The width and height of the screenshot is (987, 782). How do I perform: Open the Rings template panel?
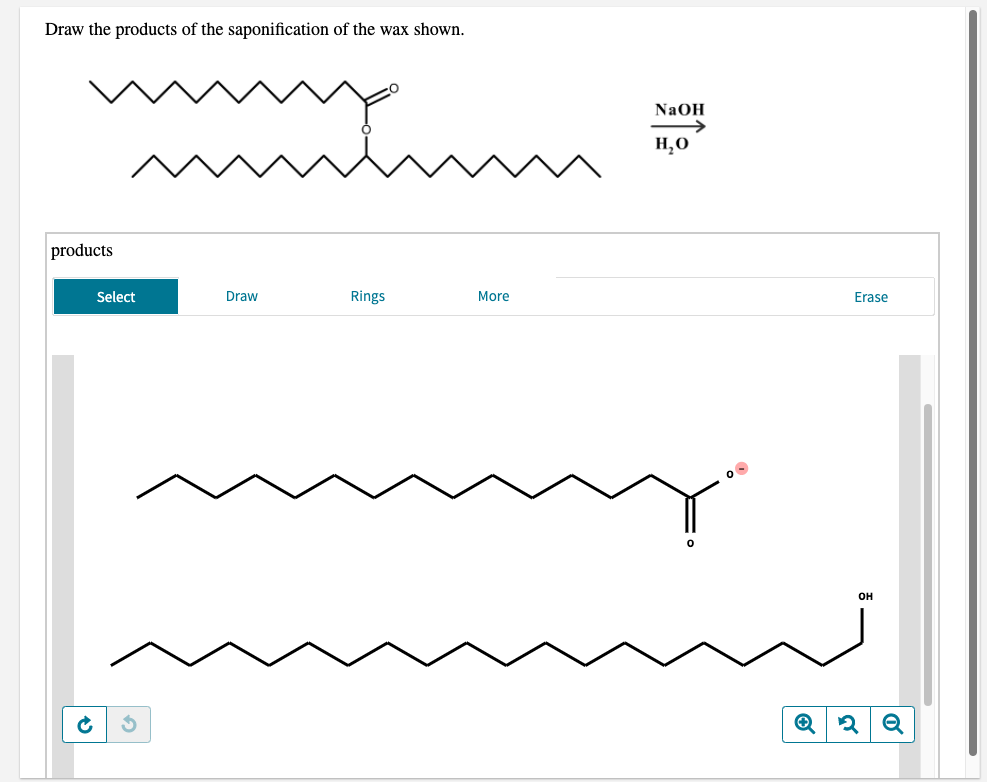[x=367, y=296]
